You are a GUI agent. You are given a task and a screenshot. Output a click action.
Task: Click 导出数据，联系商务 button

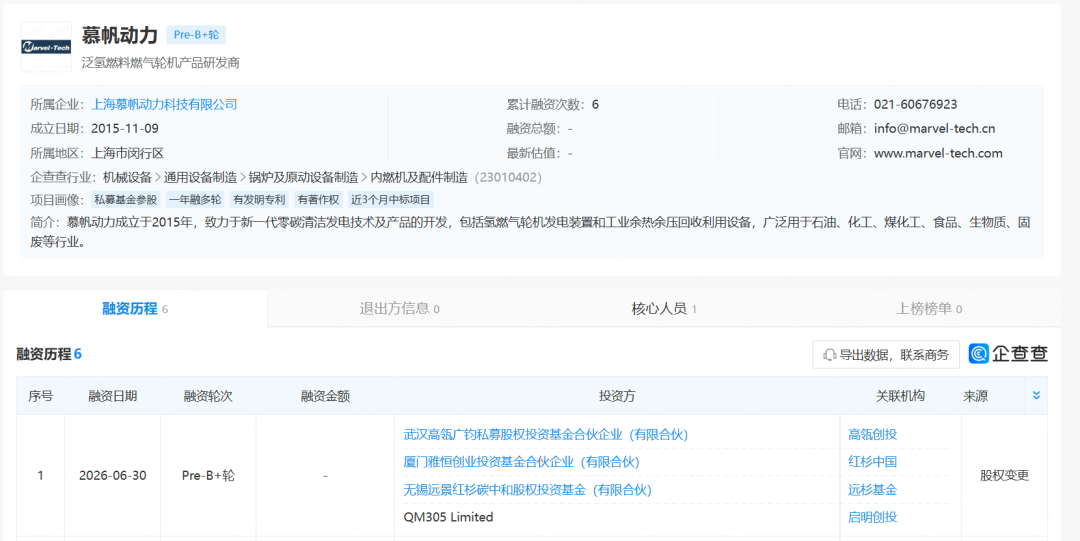coord(886,355)
